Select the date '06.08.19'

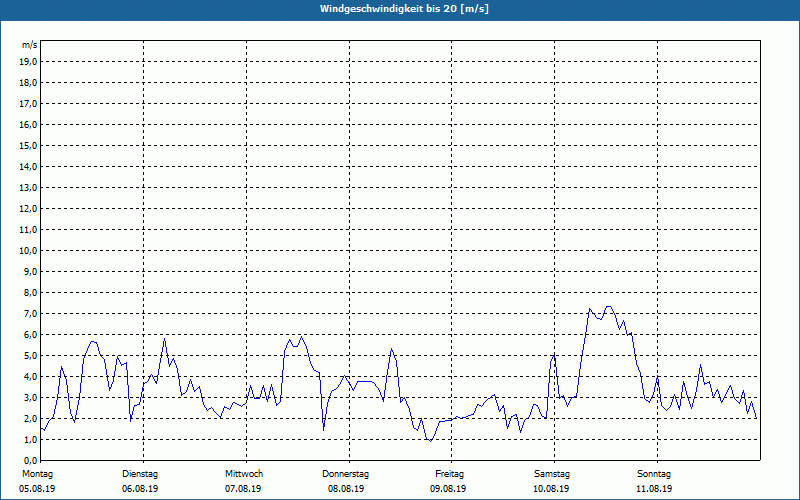point(140,489)
